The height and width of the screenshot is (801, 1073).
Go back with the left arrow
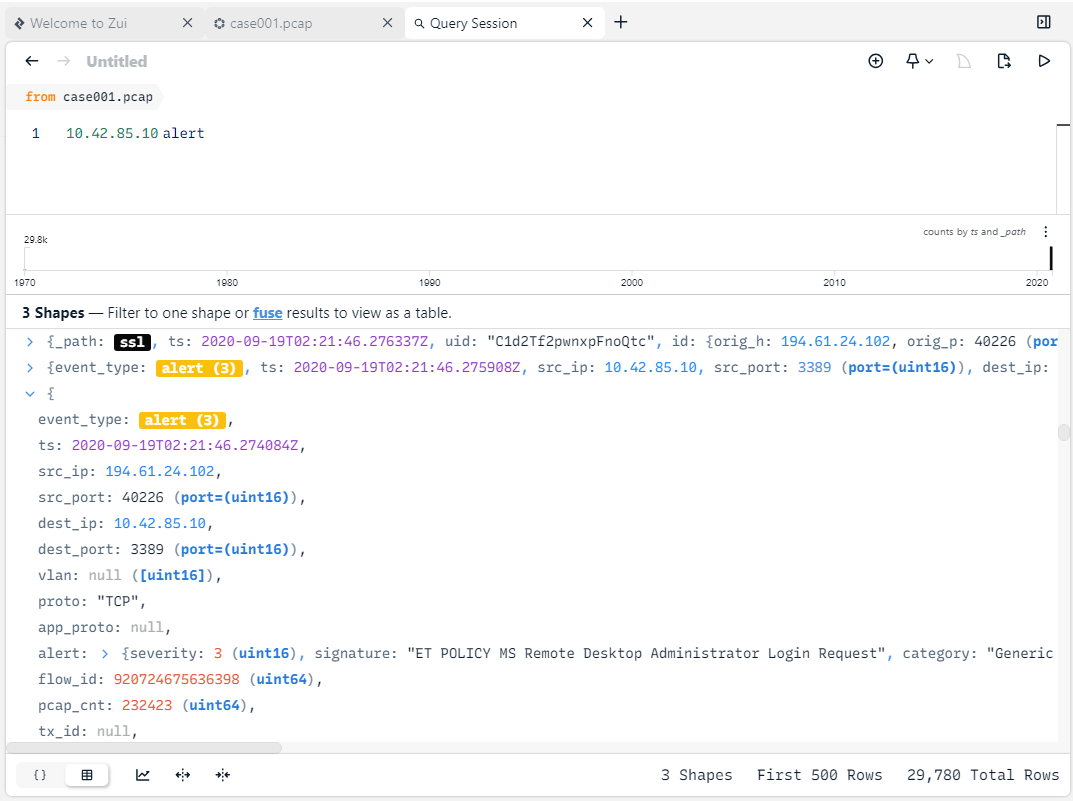[x=32, y=61]
